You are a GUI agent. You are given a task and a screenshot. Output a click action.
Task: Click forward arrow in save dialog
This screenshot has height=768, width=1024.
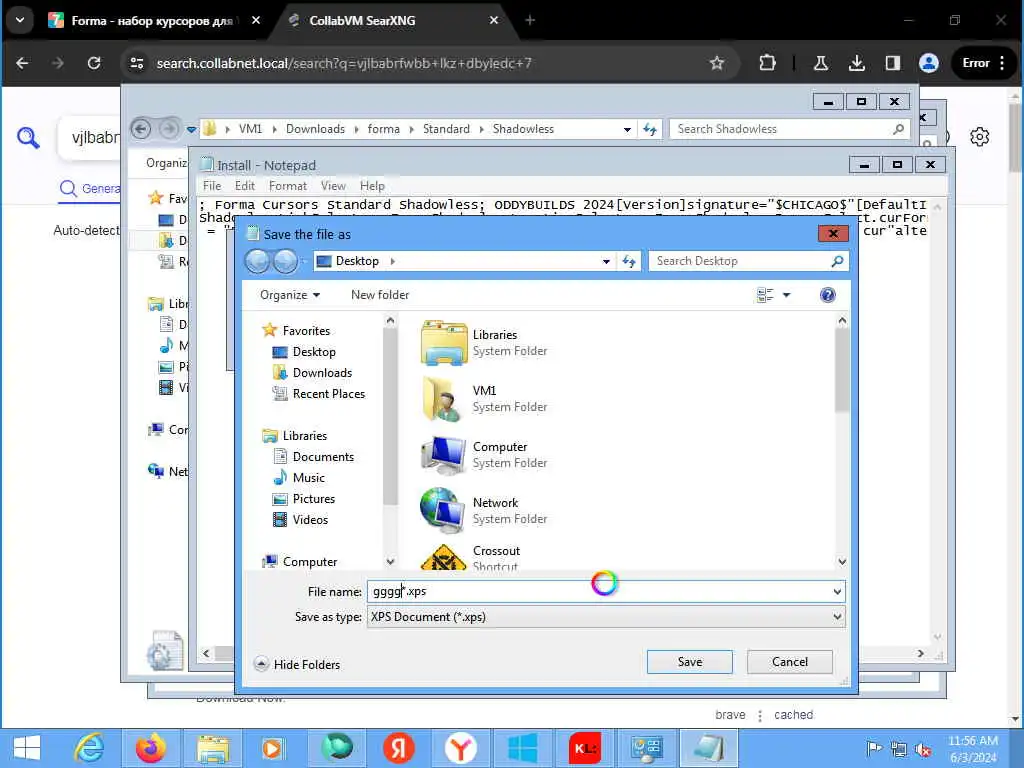[x=285, y=261]
